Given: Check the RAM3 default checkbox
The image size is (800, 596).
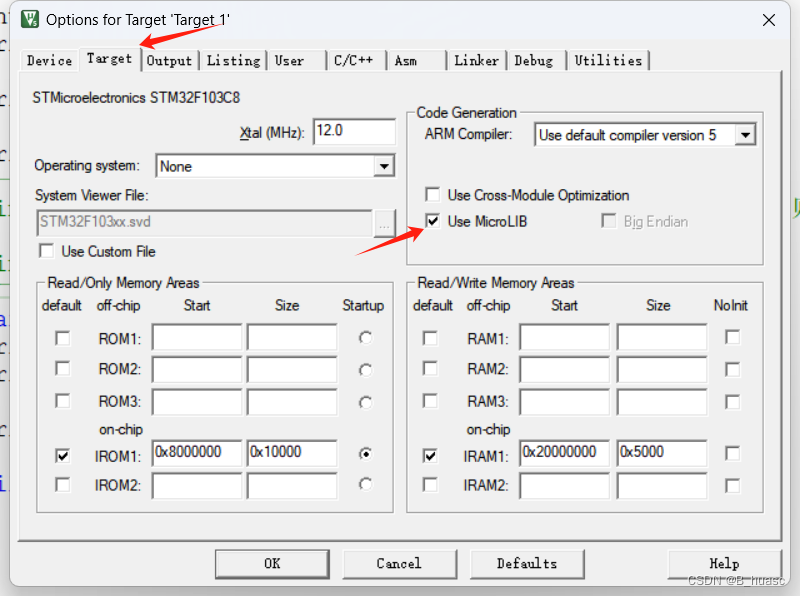Looking at the screenshot, I should 430,401.
